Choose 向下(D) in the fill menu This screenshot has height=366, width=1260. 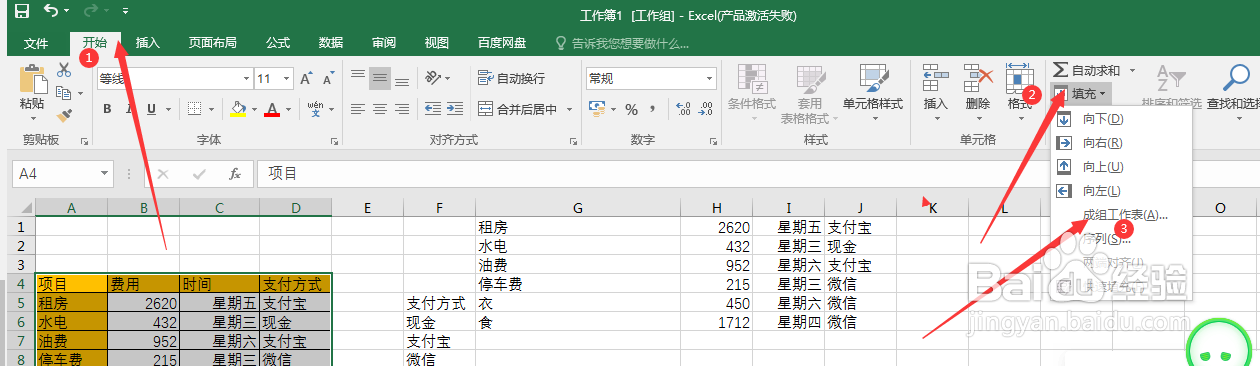(1121, 119)
